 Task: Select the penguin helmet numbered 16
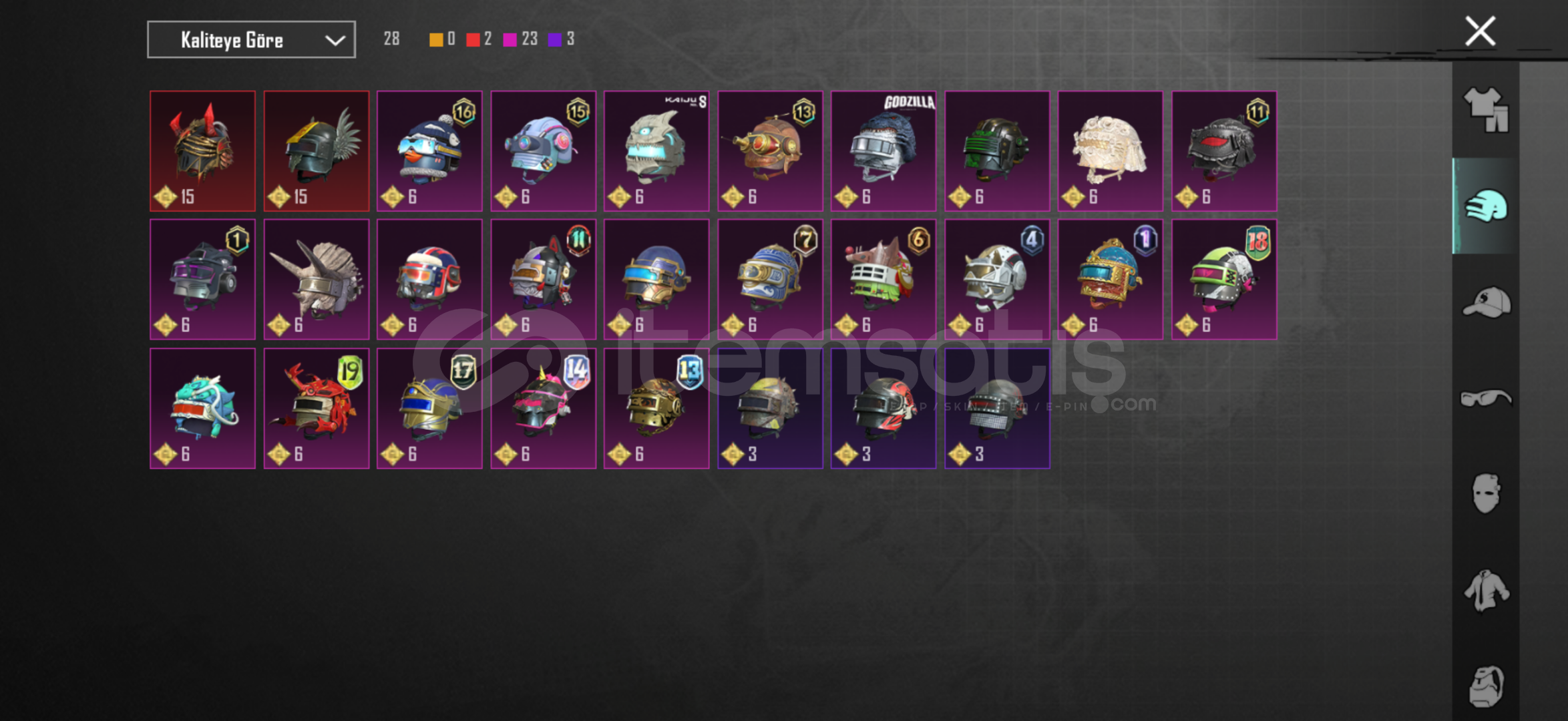429,151
